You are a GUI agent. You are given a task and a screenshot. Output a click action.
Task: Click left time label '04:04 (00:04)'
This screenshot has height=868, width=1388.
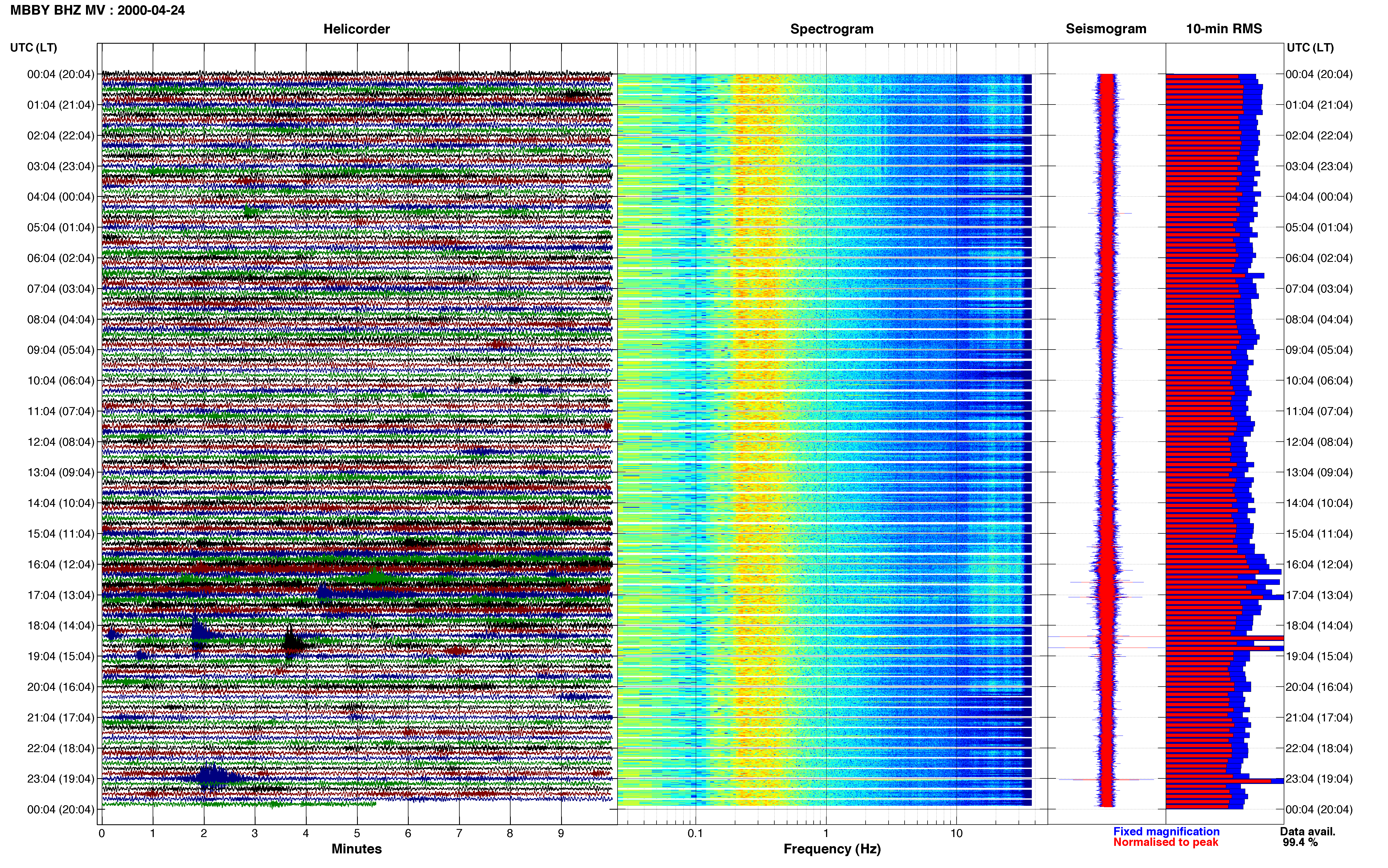click(61, 196)
